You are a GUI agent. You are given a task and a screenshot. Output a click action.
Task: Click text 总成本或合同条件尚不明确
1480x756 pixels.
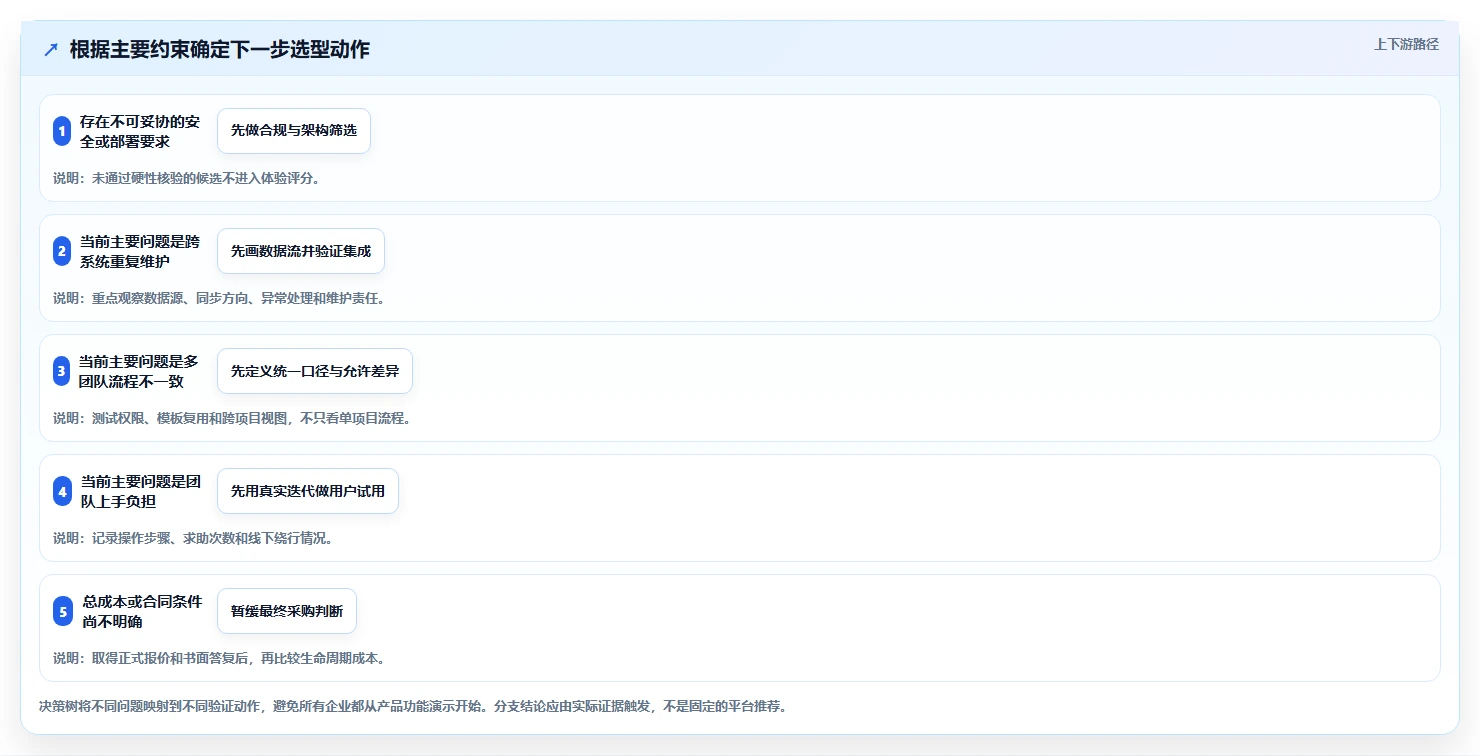[x=143, y=611]
